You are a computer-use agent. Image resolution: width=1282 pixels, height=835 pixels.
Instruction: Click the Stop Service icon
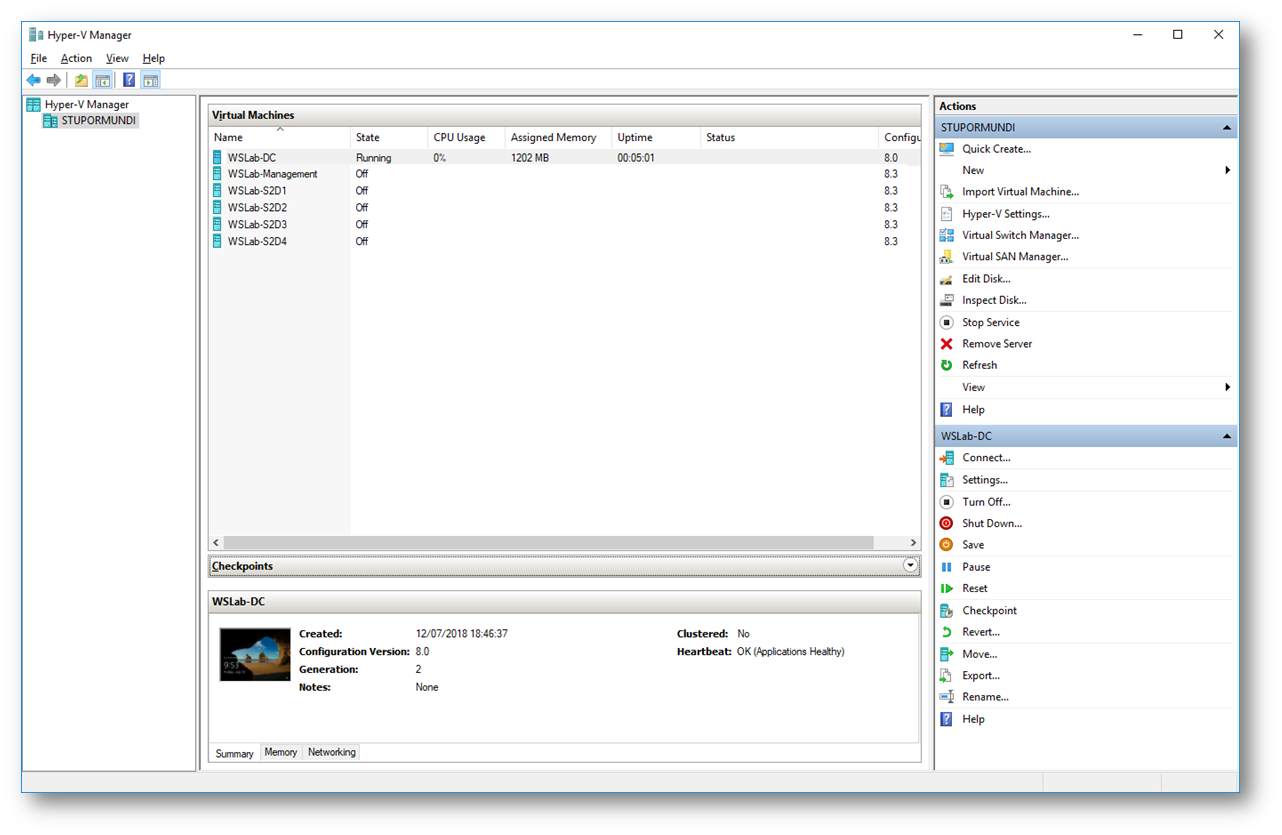coord(947,322)
